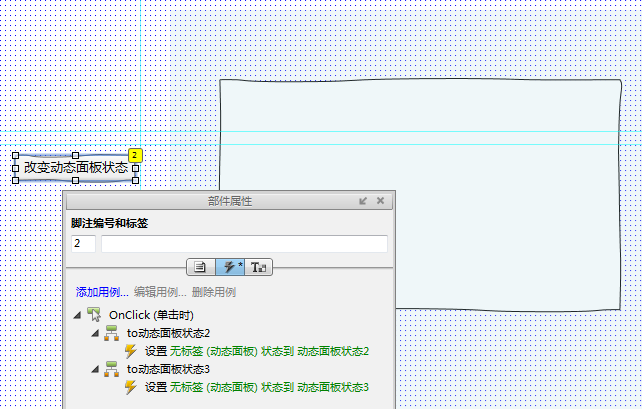Click the lightning icon of the 动态面板状态3 action
This screenshot has height=409, width=642.
click(131, 387)
